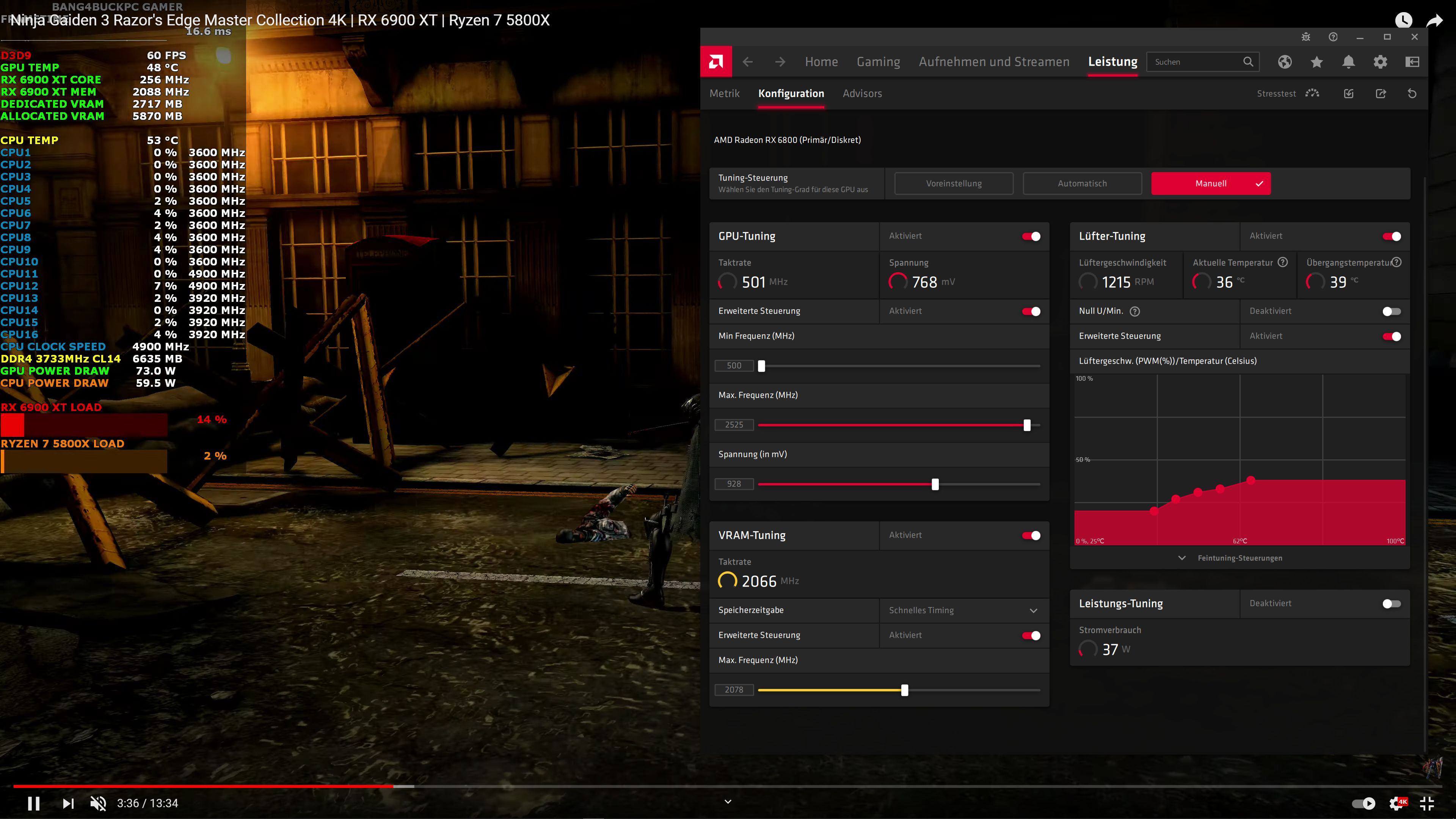Enable the Leistungs-Tuning toggle
1456x819 pixels.
point(1392,604)
